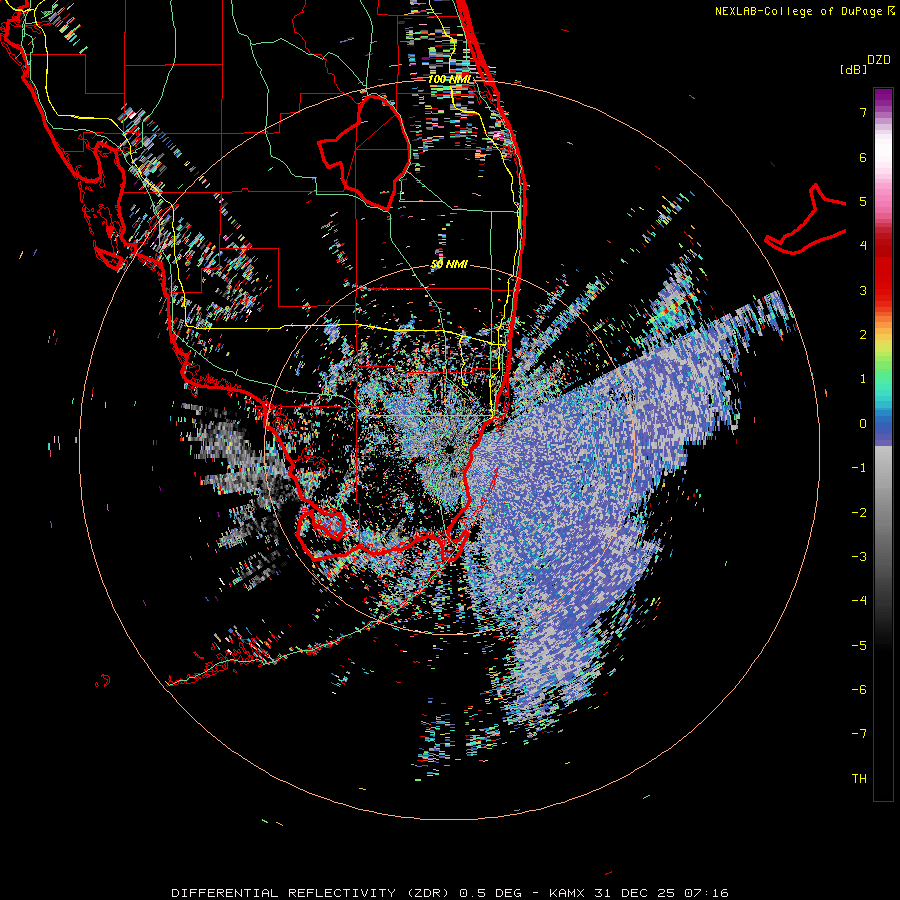The image size is (900, 900).
Task: Click the -6 value on the color scale
Action: pos(859,689)
